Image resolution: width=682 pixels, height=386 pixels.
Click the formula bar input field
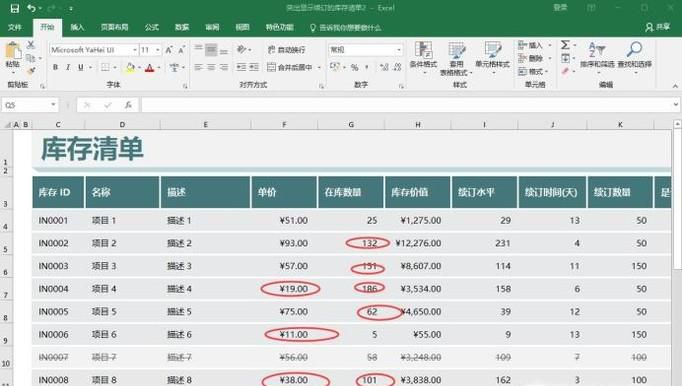tap(406, 105)
